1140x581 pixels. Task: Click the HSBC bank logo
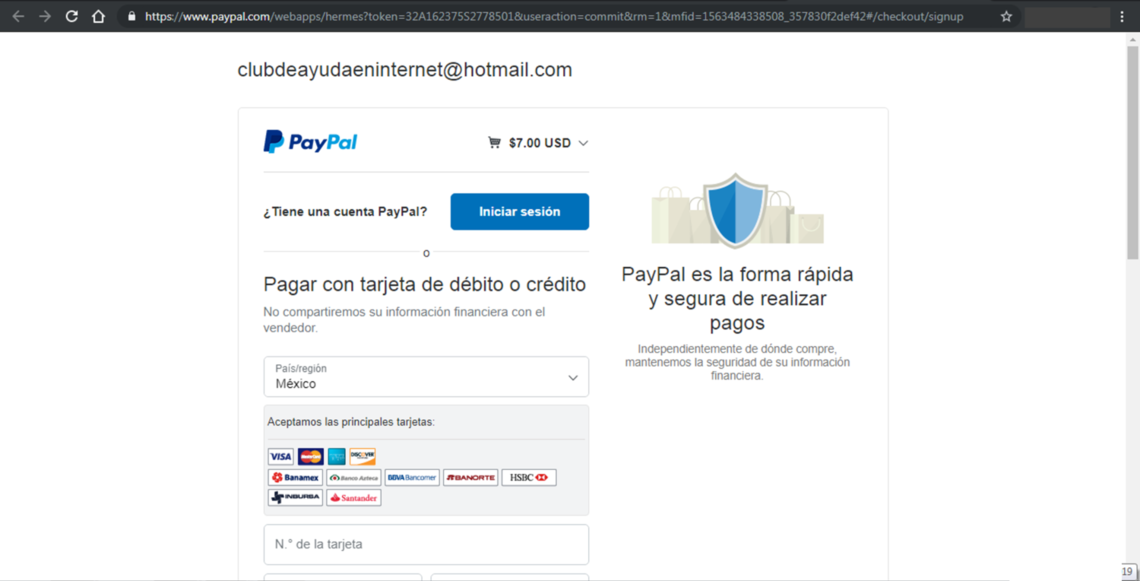point(529,478)
